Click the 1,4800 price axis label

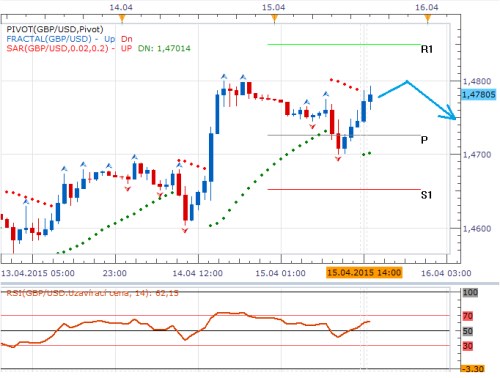click(477, 81)
